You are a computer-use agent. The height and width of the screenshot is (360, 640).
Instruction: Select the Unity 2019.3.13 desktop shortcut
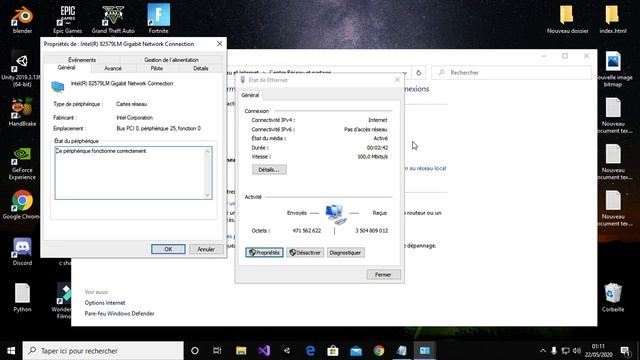point(21,70)
